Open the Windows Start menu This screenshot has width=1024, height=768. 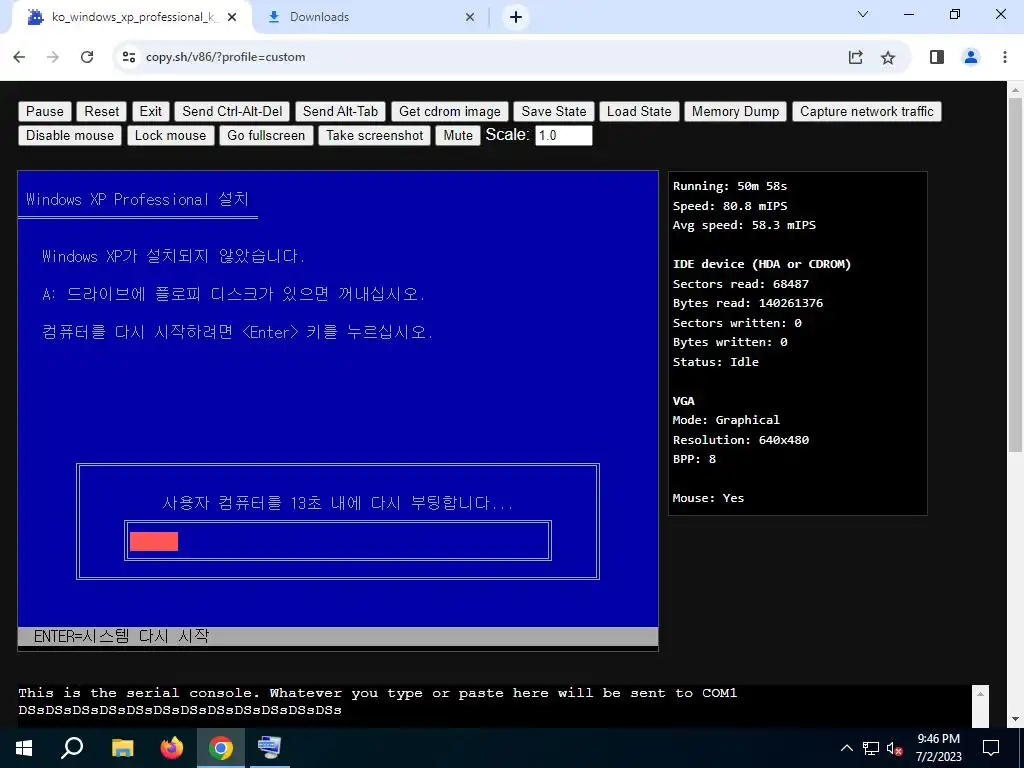point(24,748)
